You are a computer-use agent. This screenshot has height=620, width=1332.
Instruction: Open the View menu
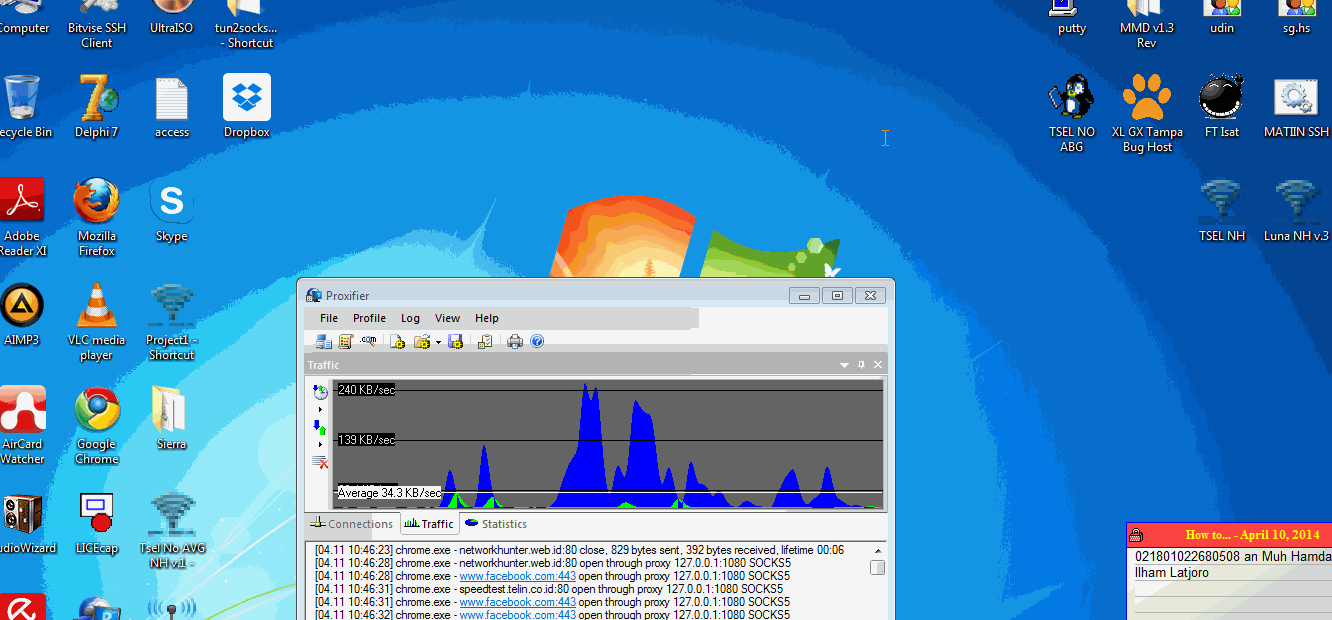(447, 318)
